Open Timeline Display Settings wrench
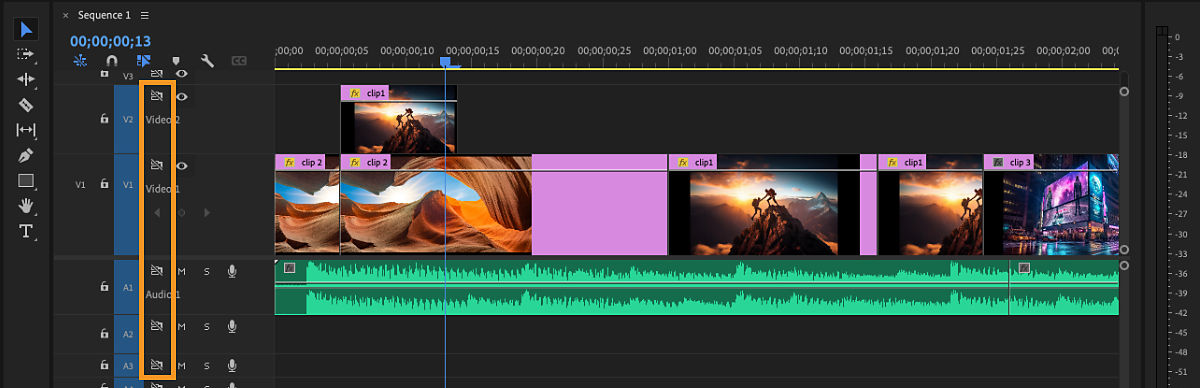The height and width of the screenshot is (388, 1200). 208,61
